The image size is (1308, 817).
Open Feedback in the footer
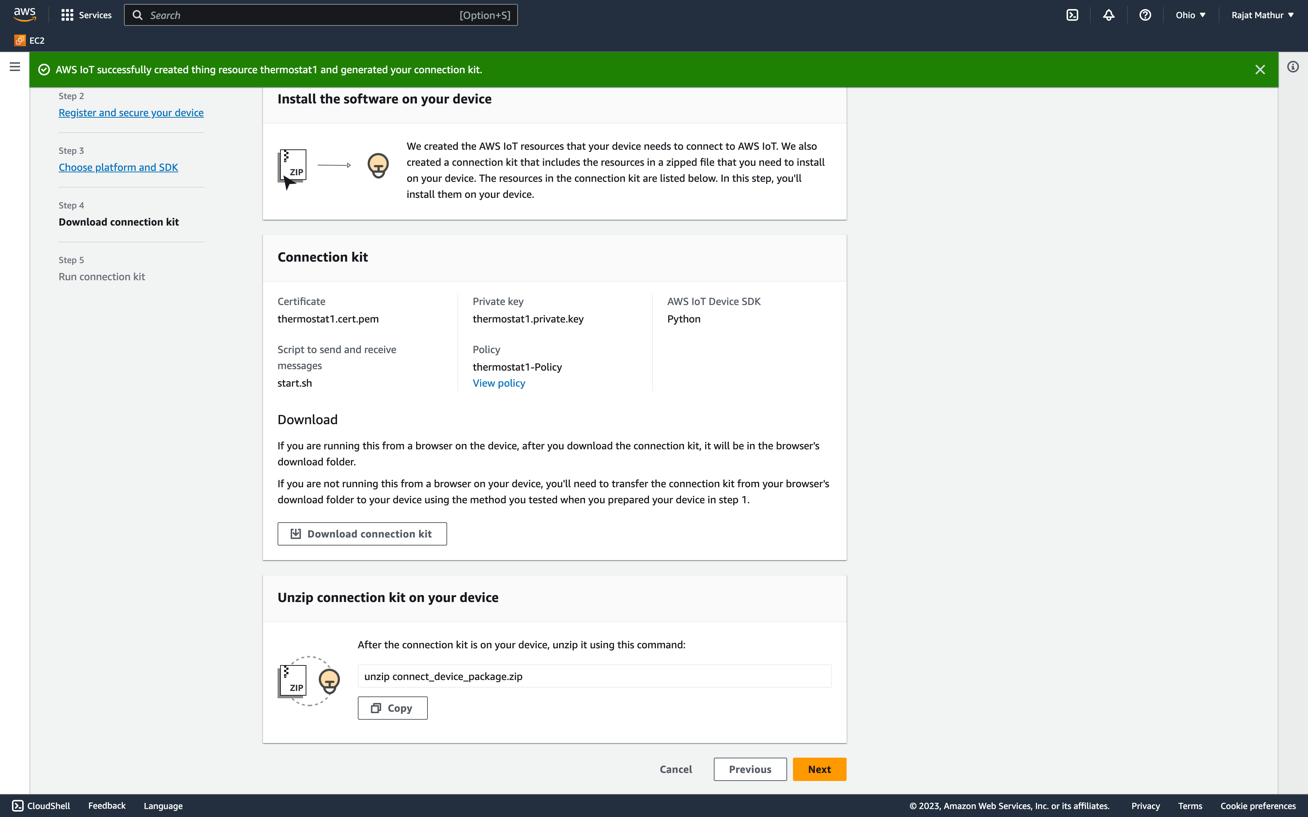(107, 806)
